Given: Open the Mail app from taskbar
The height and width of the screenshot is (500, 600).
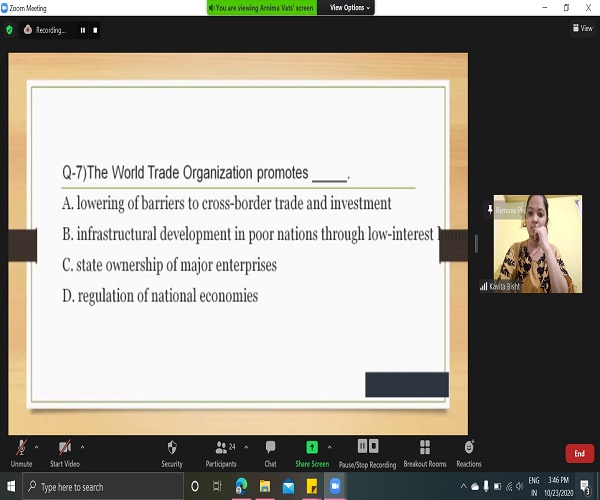Looking at the screenshot, I should pyautogui.click(x=289, y=487).
